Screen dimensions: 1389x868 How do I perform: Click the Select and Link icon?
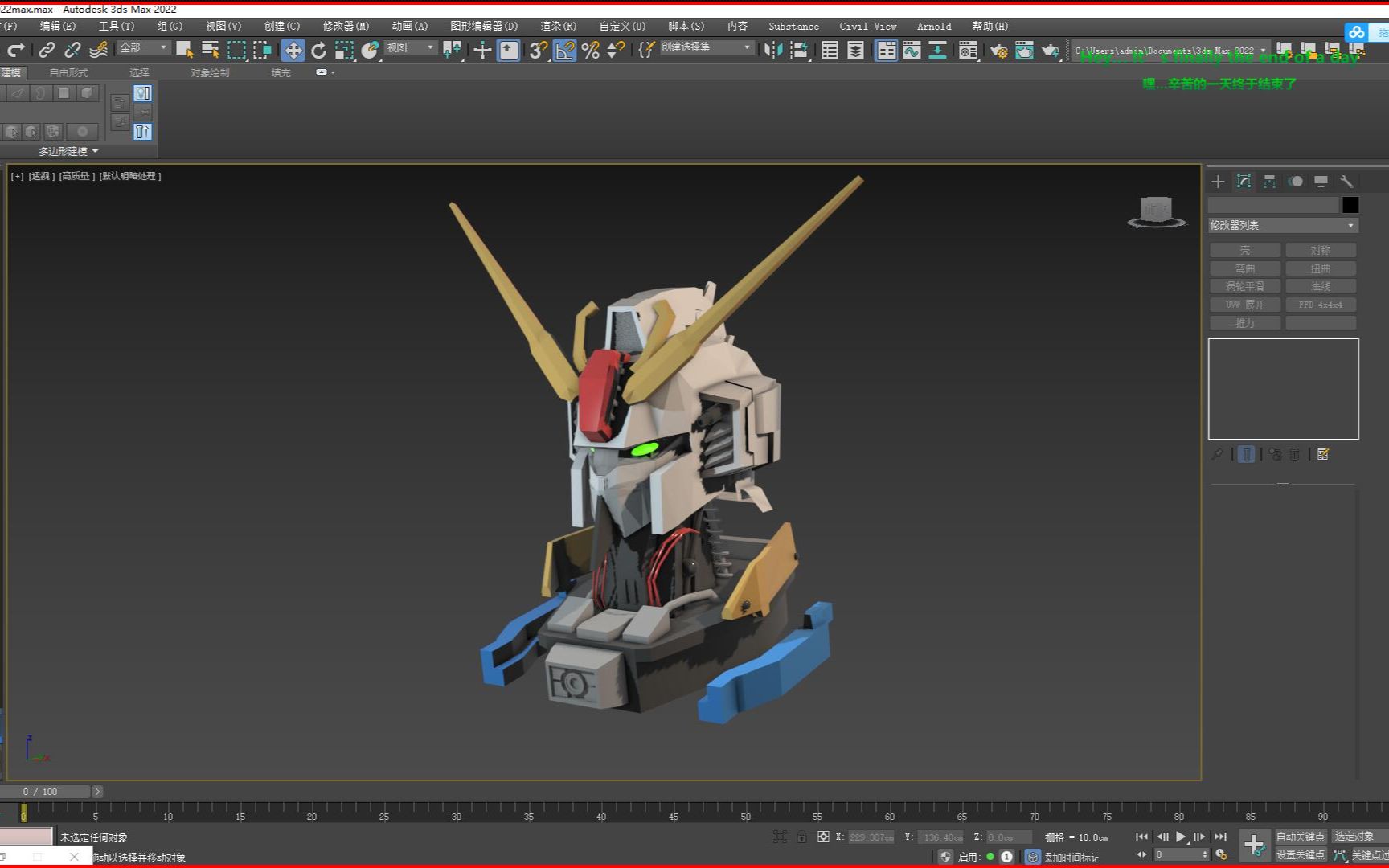pyautogui.click(x=47, y=51)
